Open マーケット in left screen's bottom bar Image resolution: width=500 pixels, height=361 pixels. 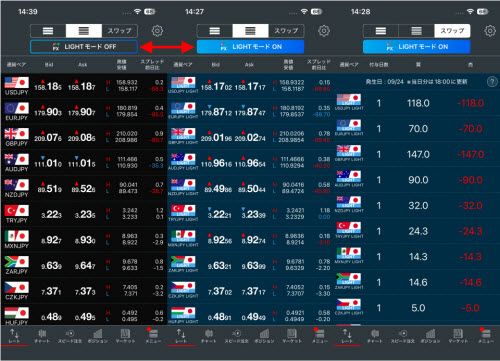(x=125, y=336)
